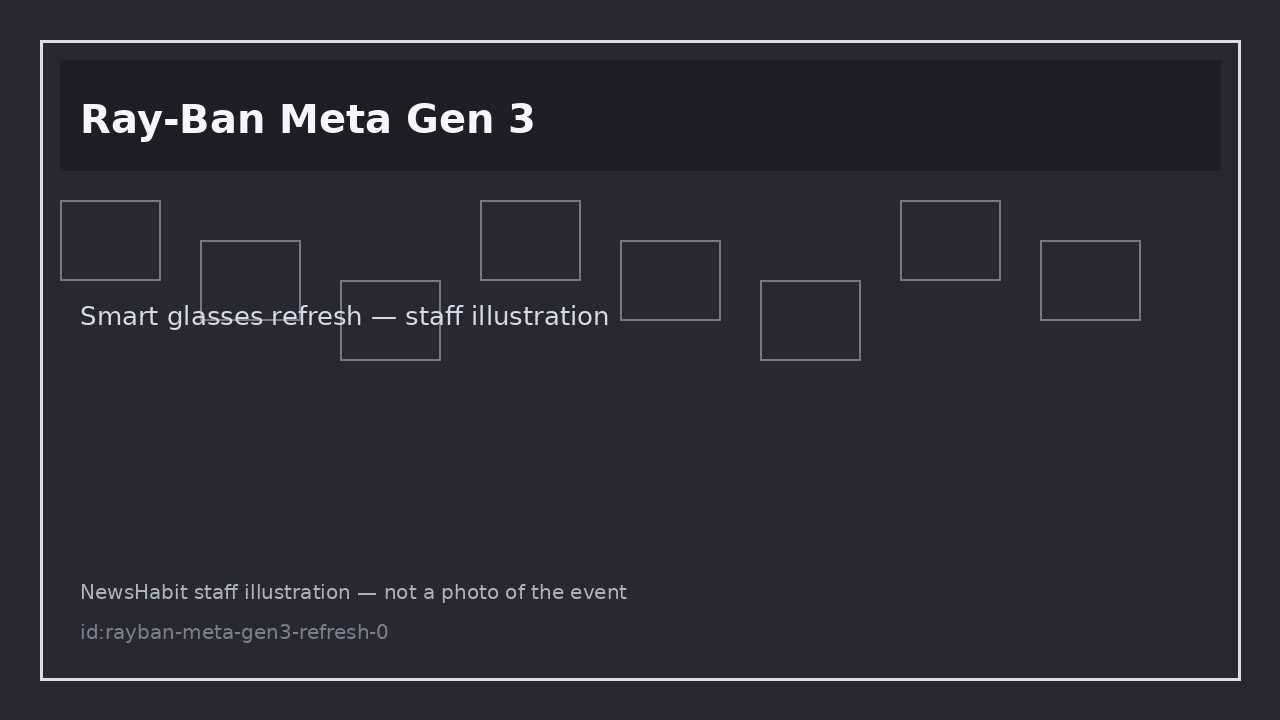Screen dimensions: 1280x720
Task: Select the outlined box directly above 'illustration' subtitle text
Action: [530, 240]
